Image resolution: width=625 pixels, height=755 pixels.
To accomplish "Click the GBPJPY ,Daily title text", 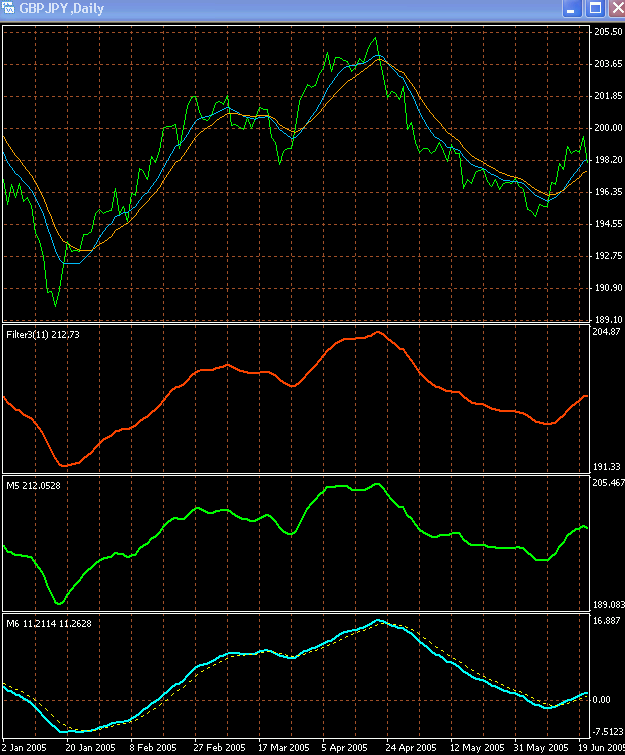I will click(x=62, y=9).
